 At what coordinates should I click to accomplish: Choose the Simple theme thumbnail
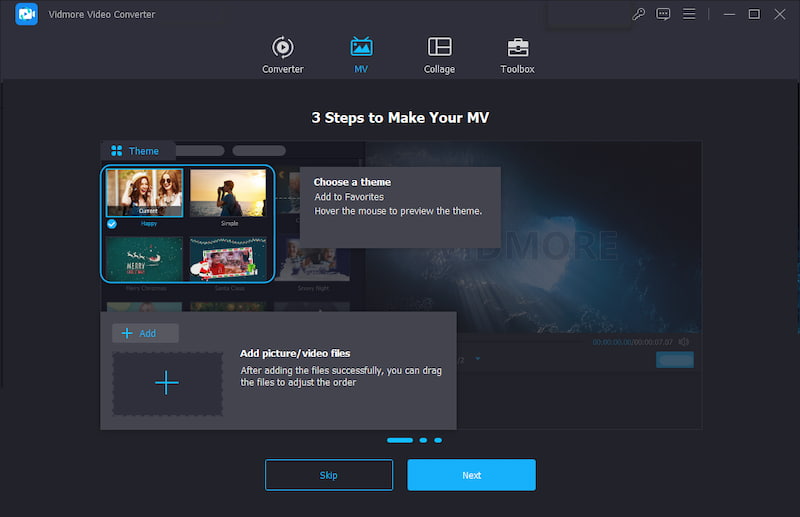coord(228,193)
